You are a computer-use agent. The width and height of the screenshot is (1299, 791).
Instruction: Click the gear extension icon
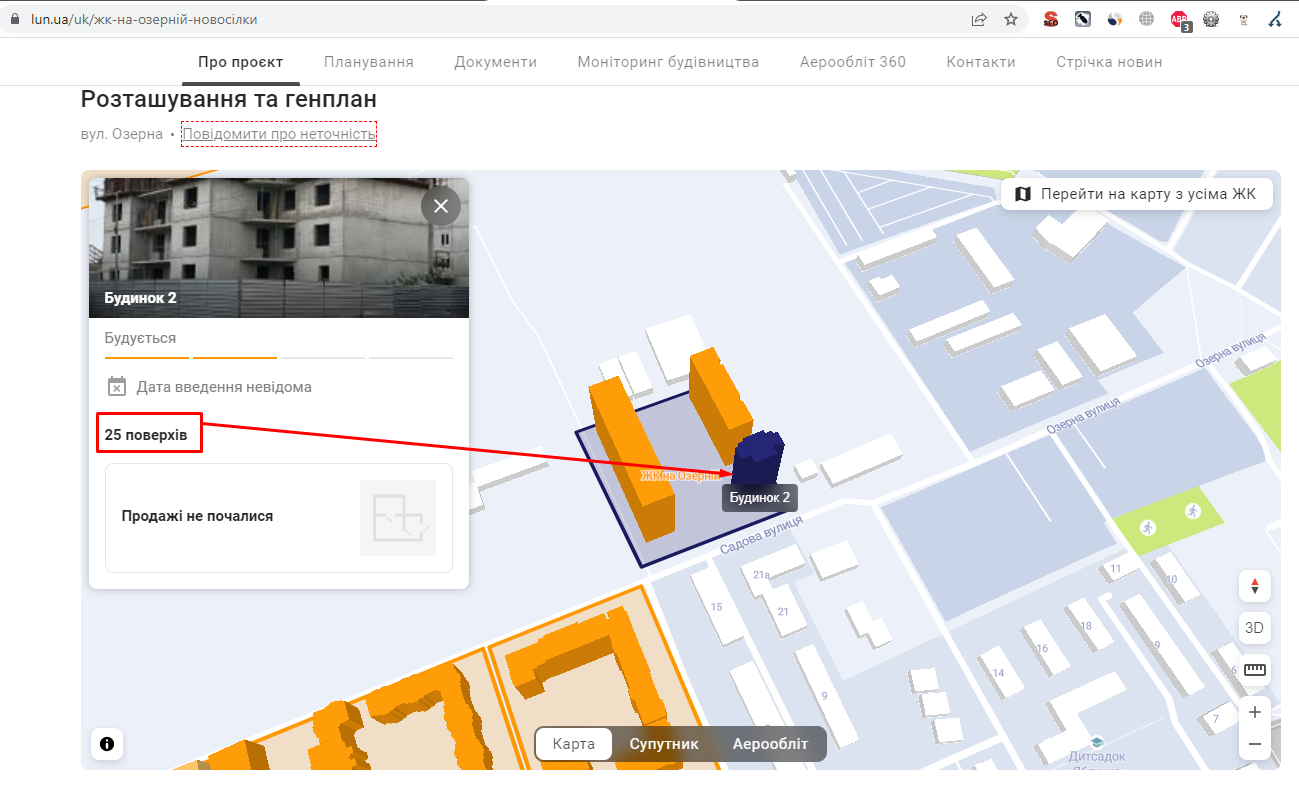tap(1211, 19)
